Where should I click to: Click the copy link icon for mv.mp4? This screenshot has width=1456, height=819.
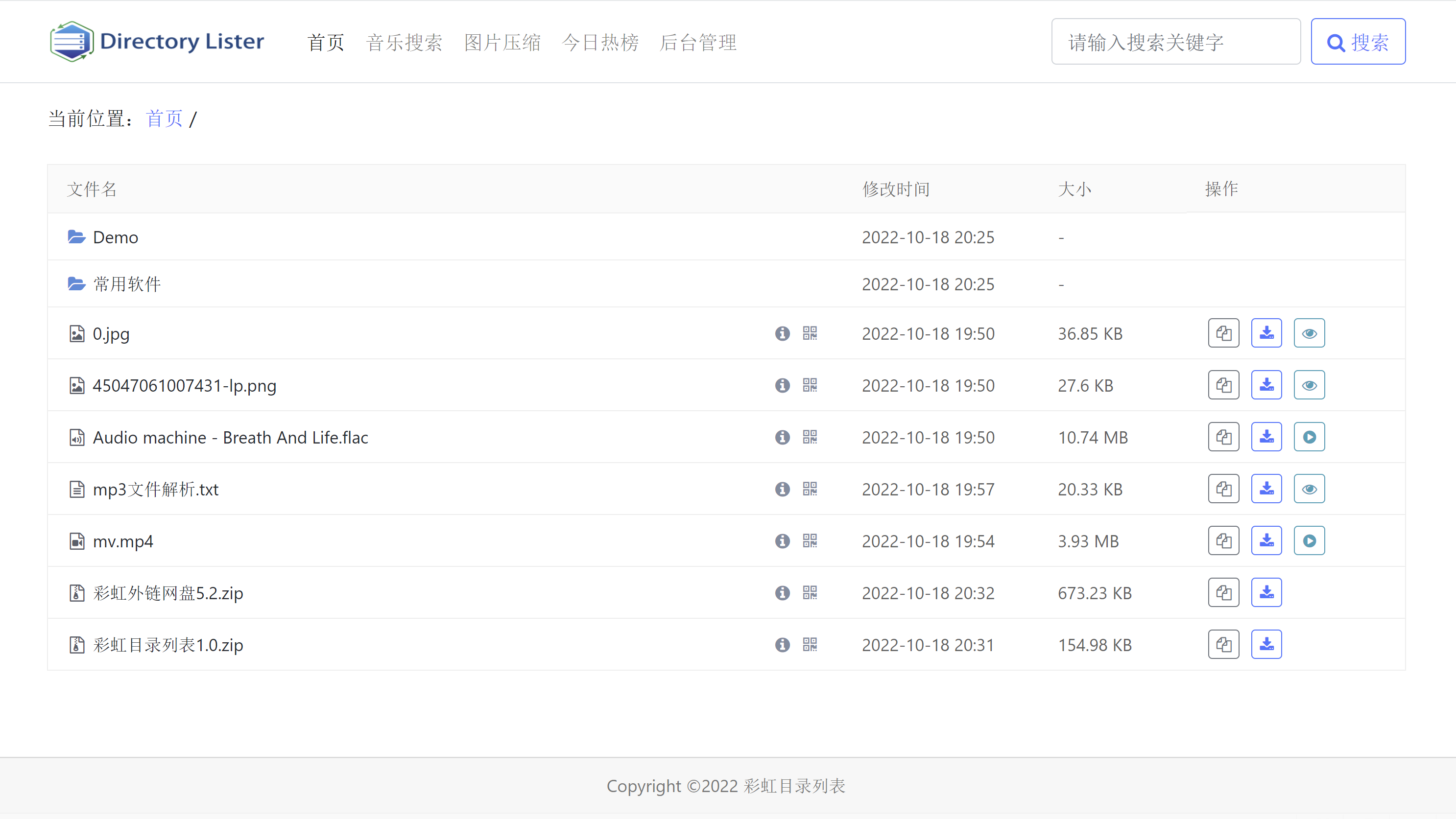(x=1224, y=541)
